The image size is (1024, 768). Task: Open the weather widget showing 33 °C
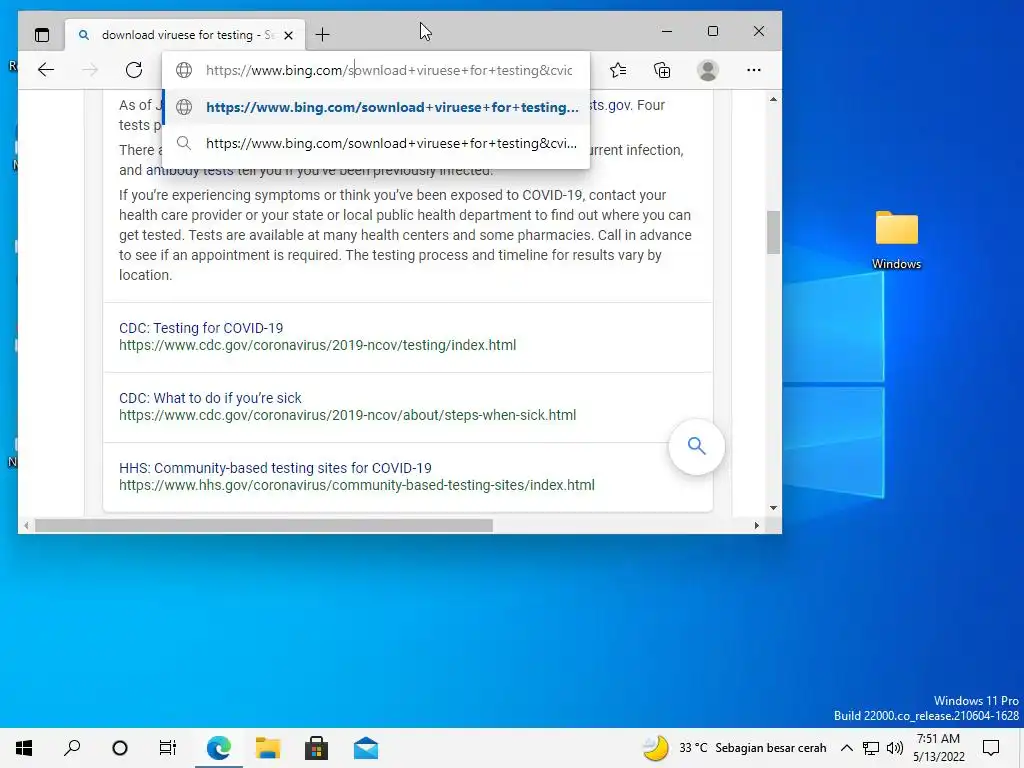pos(734,748)
